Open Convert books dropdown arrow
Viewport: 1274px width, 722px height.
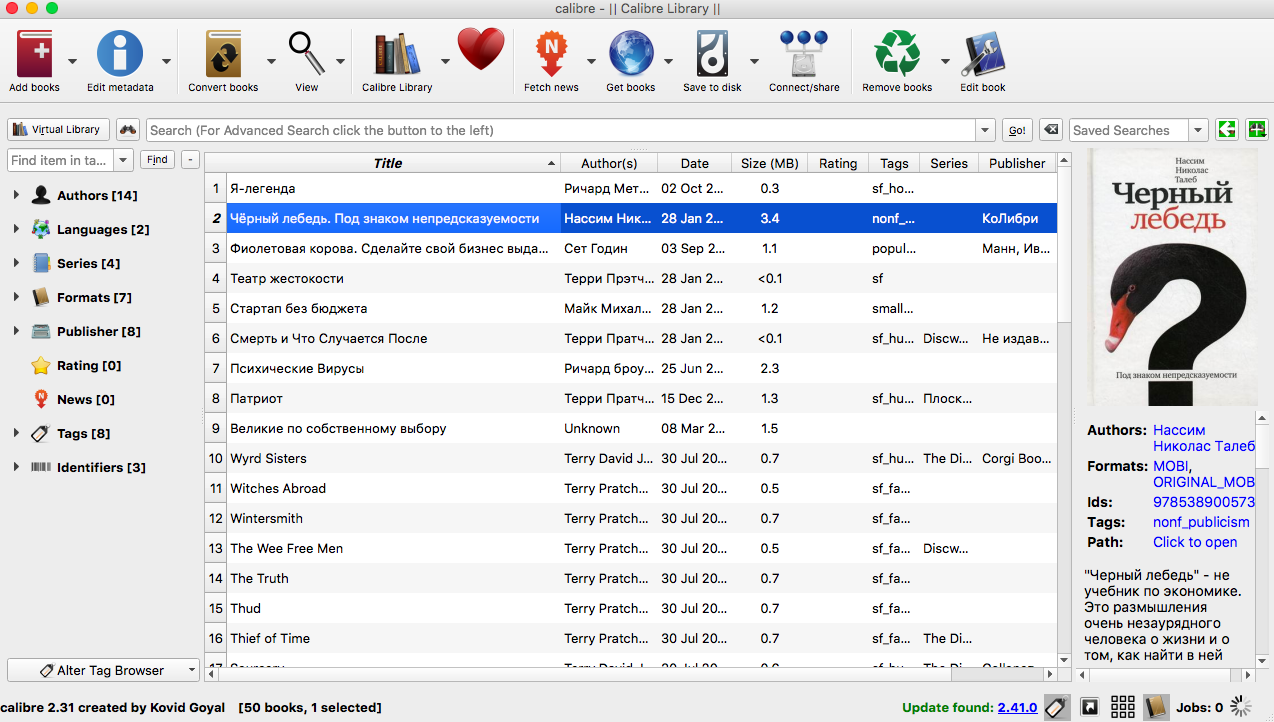coord(271,61)
